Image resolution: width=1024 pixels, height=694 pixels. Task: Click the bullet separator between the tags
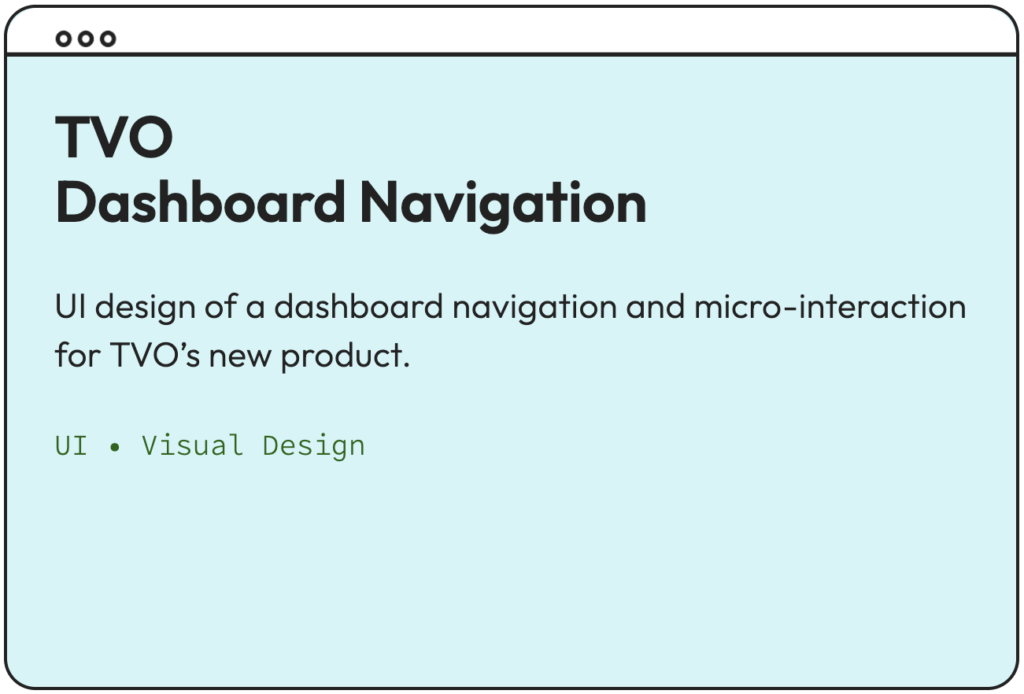pos(114,446)
